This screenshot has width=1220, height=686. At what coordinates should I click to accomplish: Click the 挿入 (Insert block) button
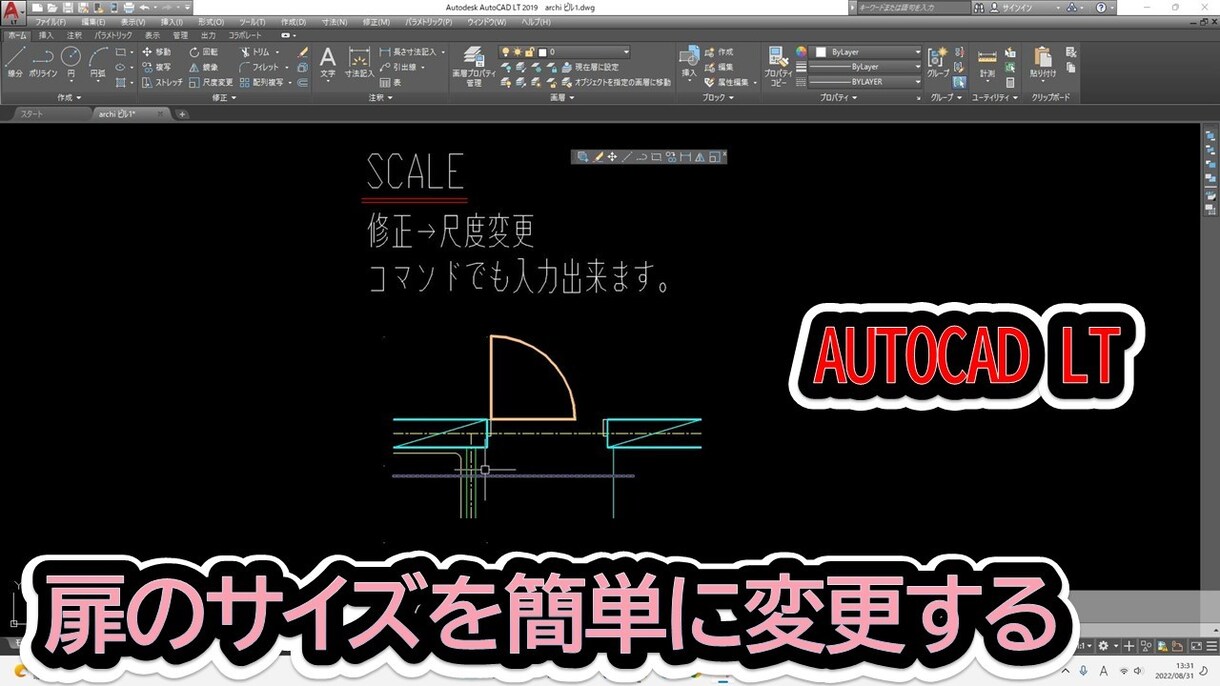coord(688,62)
